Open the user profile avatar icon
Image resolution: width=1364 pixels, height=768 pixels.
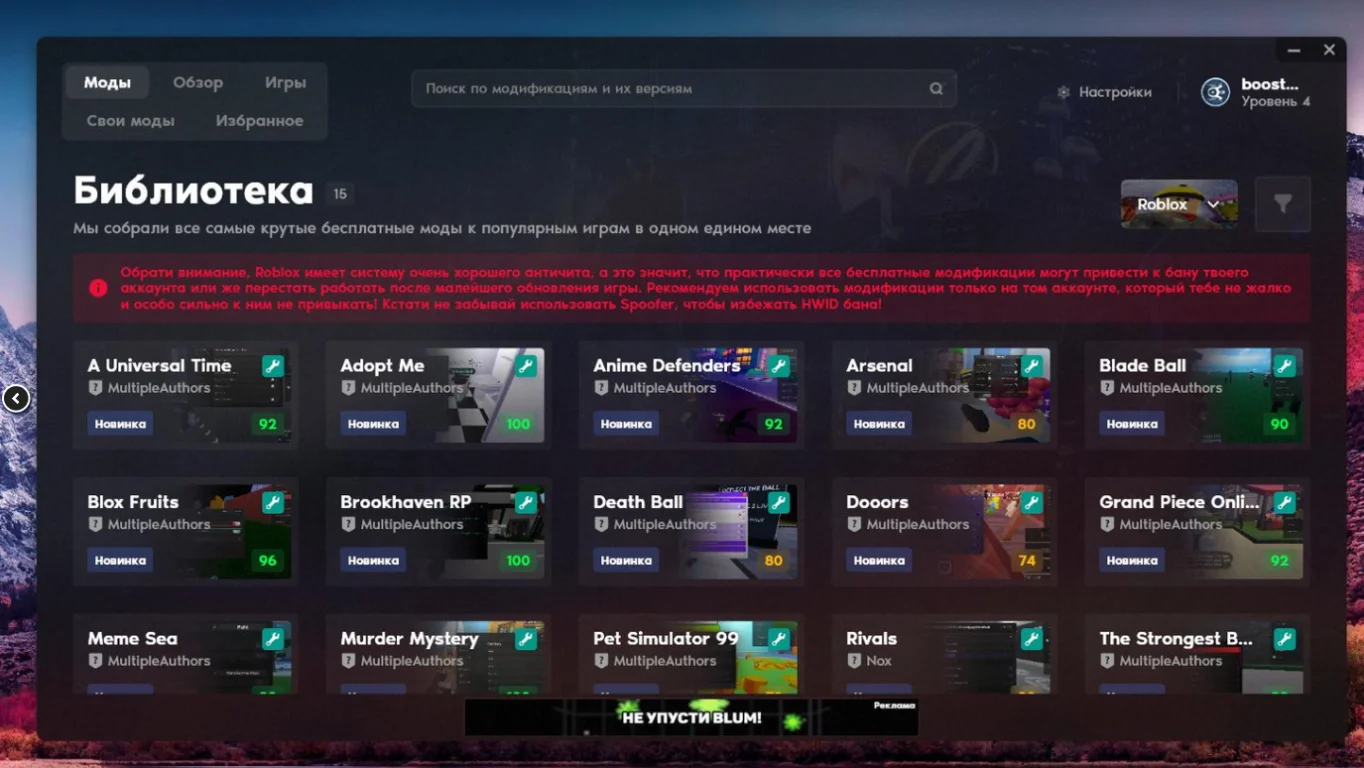(1215, 92)
